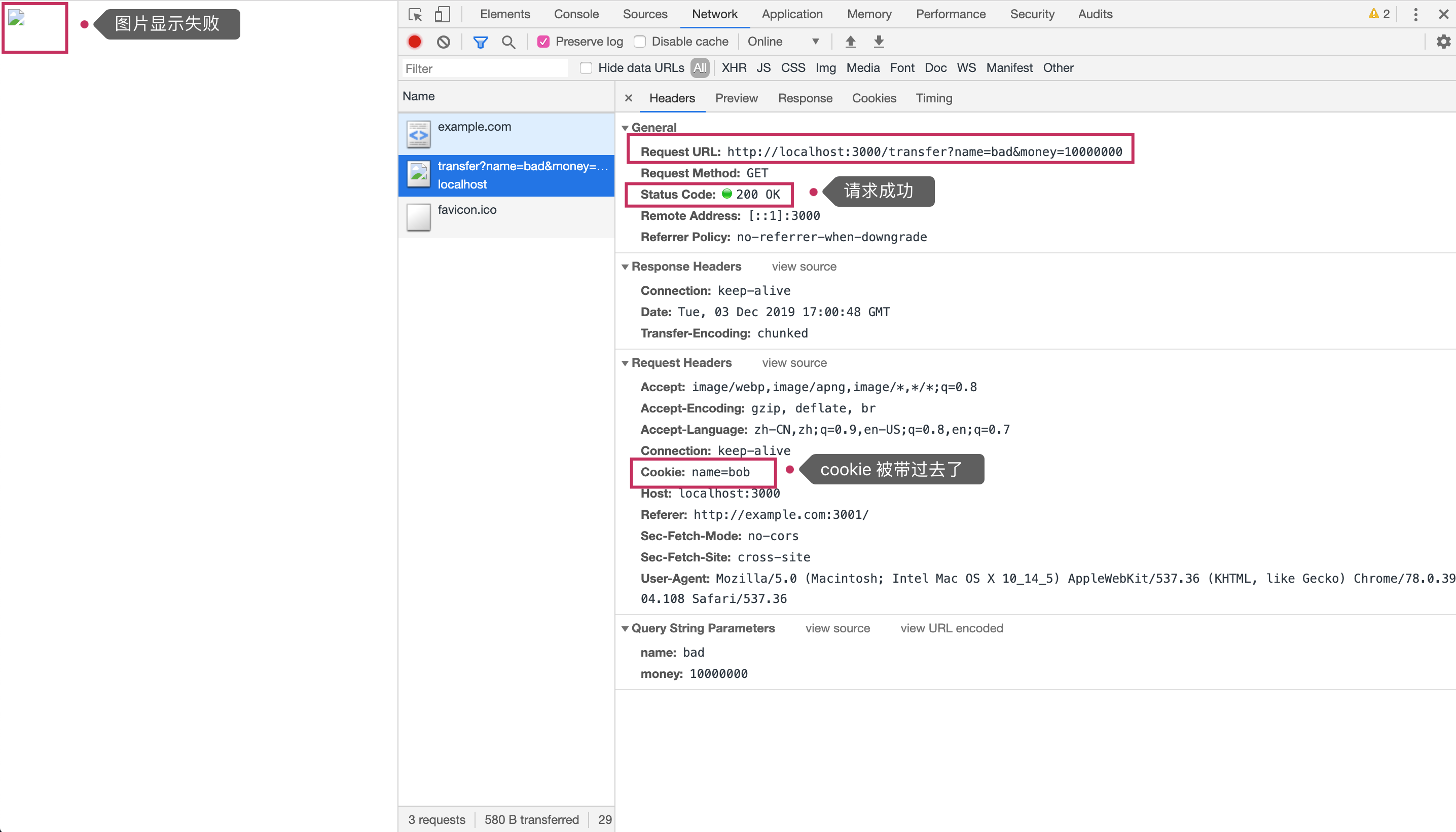
Task: Clear the network log icon
Action: [x=444, y=42]
